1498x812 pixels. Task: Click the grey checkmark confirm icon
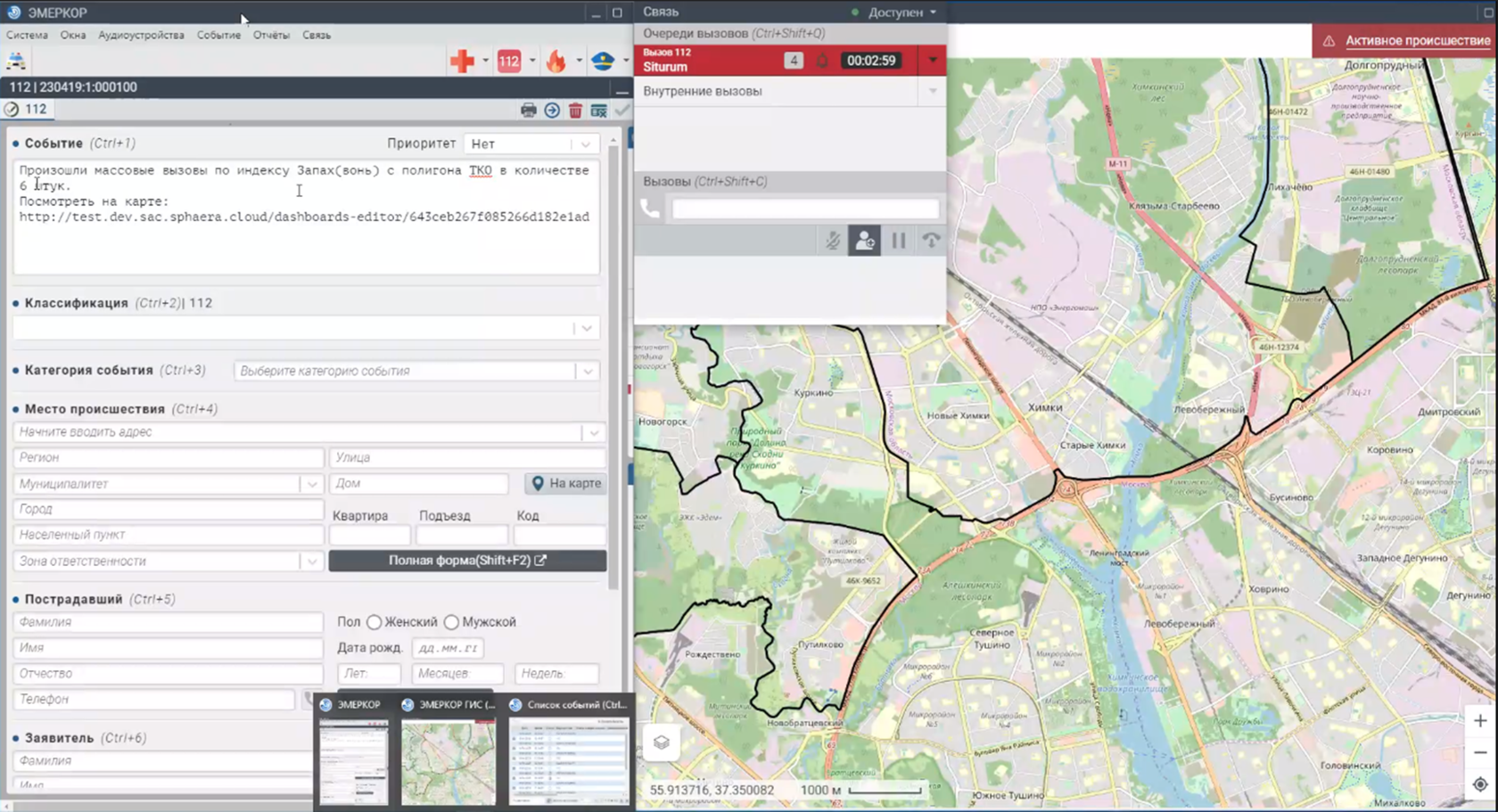click(621, 110)
